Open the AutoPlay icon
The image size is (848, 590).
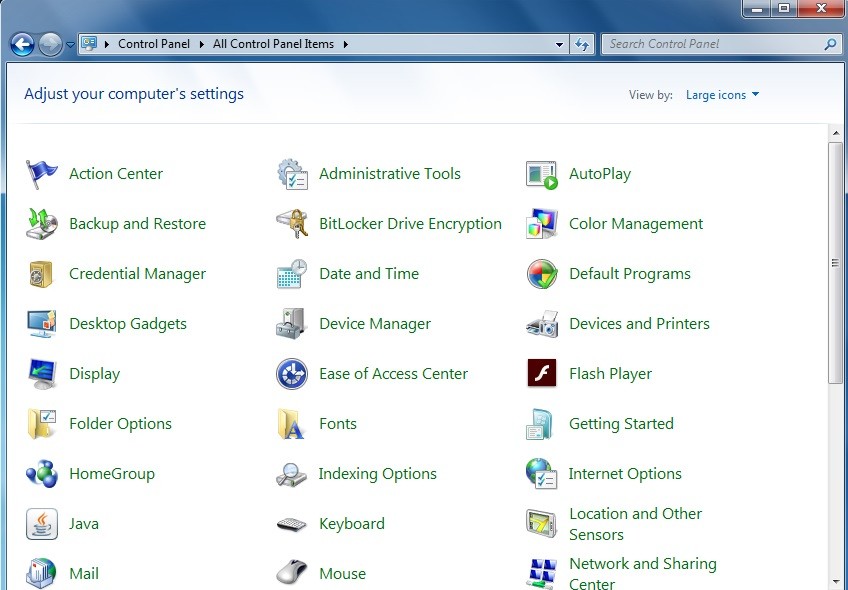(542, 174)
